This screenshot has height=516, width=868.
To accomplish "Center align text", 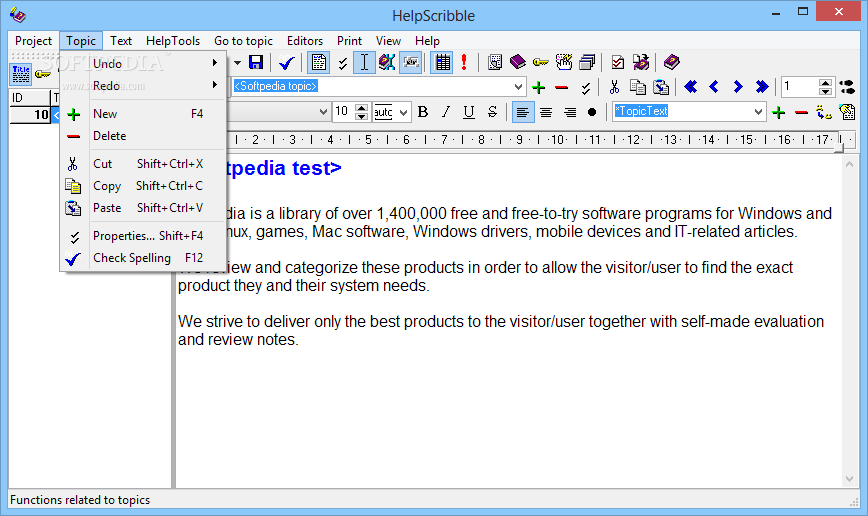I will pos(546,113).
